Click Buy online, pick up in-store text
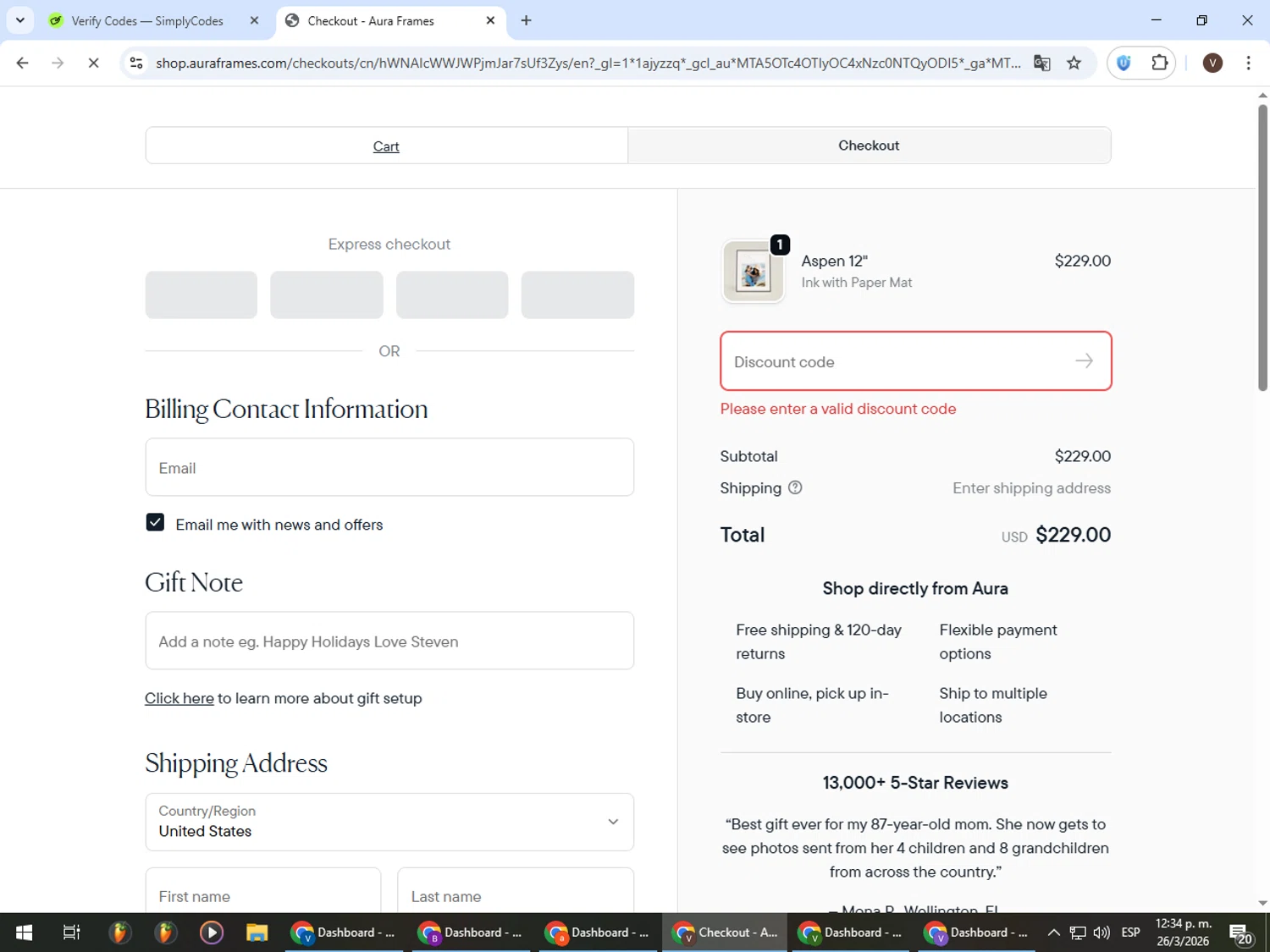Viewport: 1270px width, 952px height. 812,705
